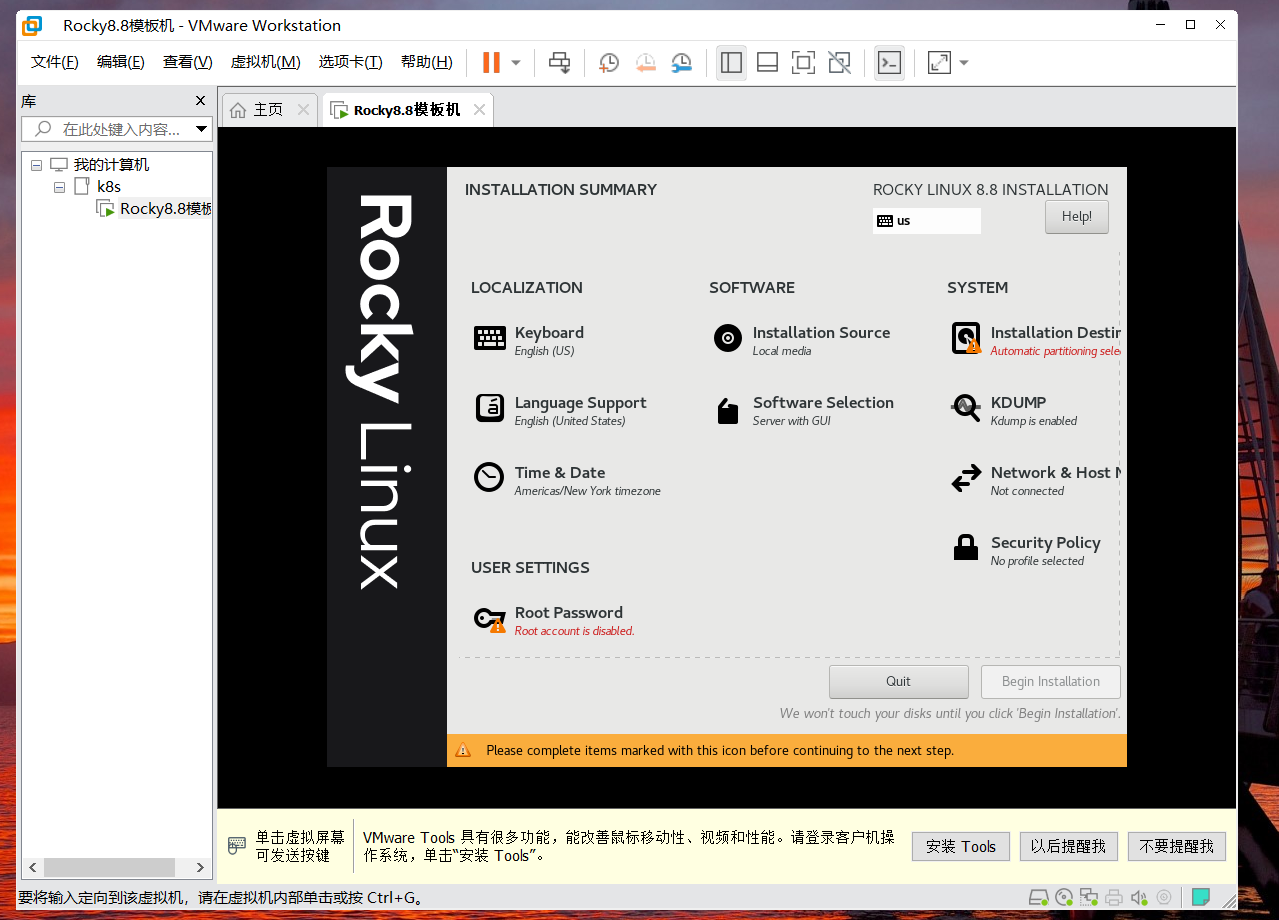Image resolution: width=1279 pixels, height=920 pixels.
Task: Click the library horizontal scrollbar thumb
Action: click(x=110, y=867)
